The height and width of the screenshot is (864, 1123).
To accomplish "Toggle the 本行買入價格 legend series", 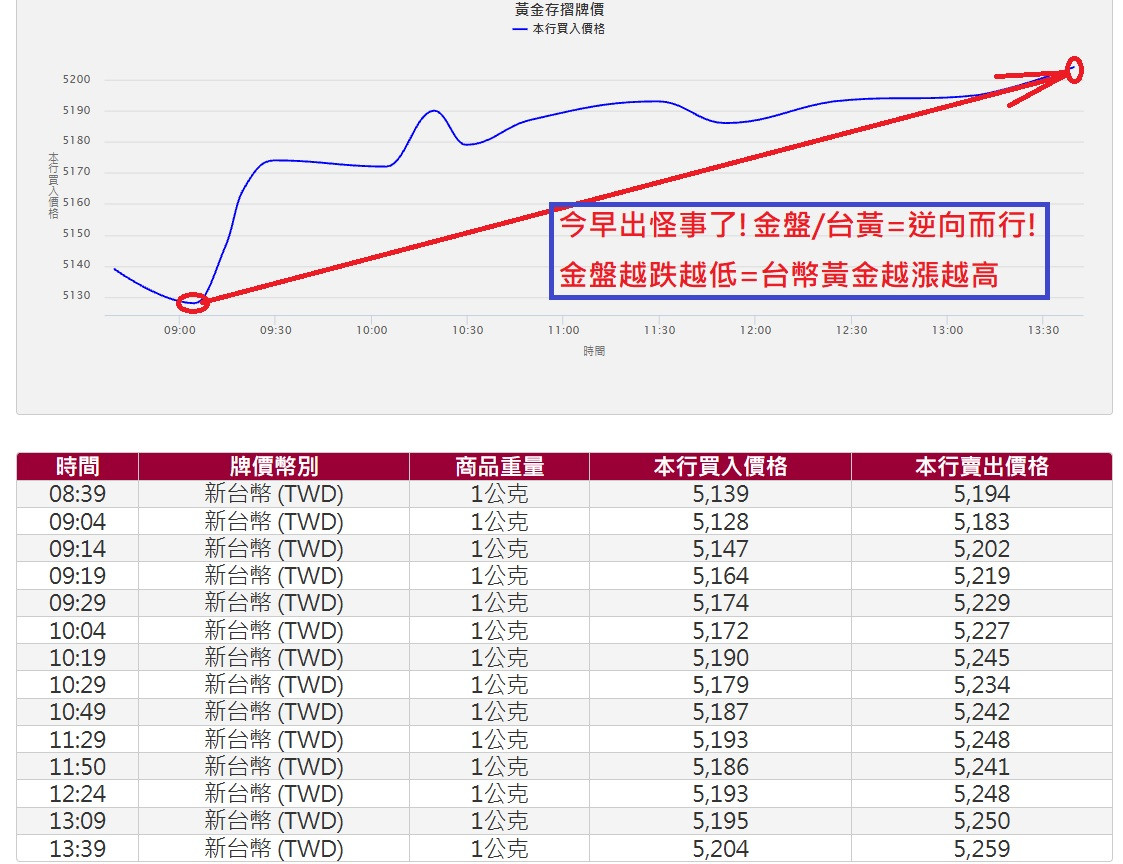I will 559,29.
